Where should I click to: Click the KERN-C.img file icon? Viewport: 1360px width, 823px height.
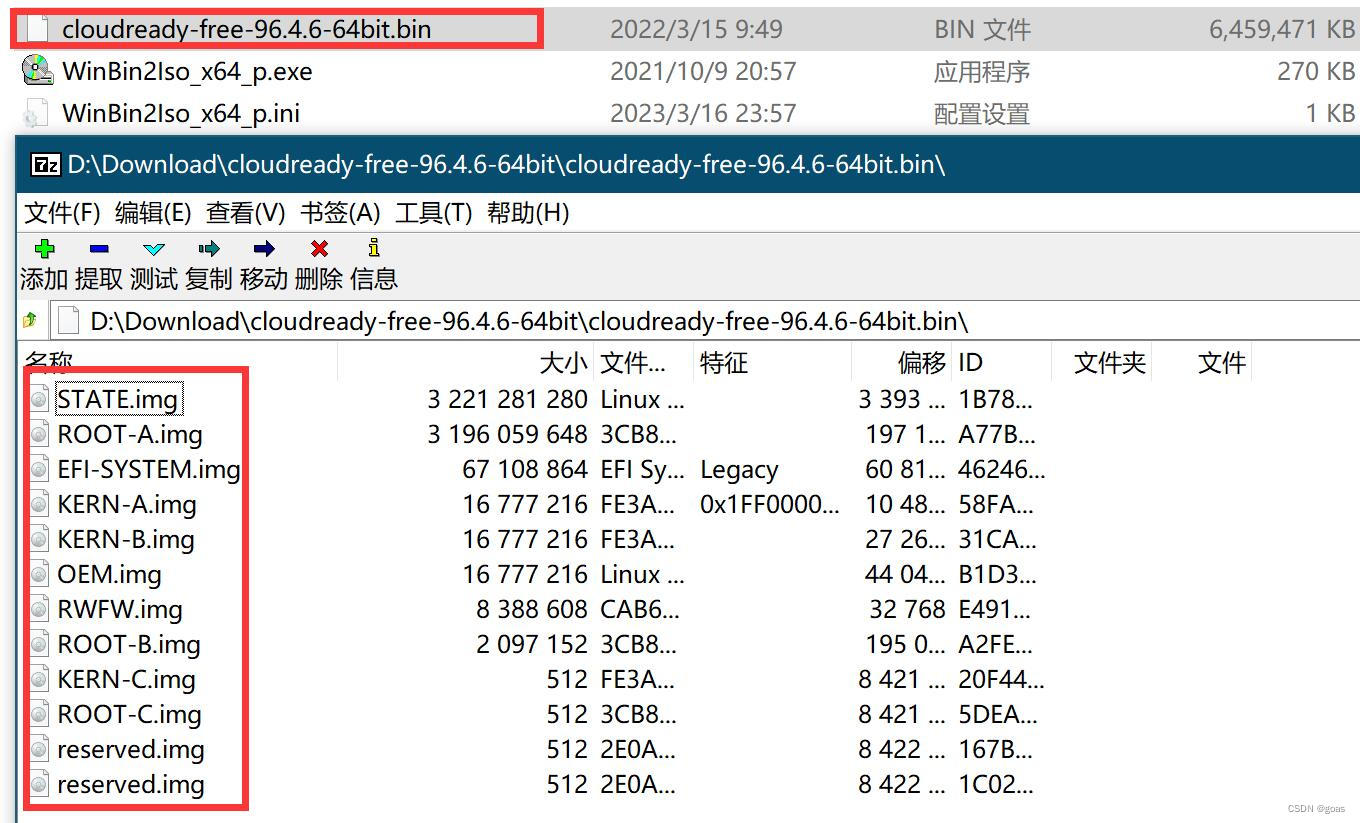point(39,679)
